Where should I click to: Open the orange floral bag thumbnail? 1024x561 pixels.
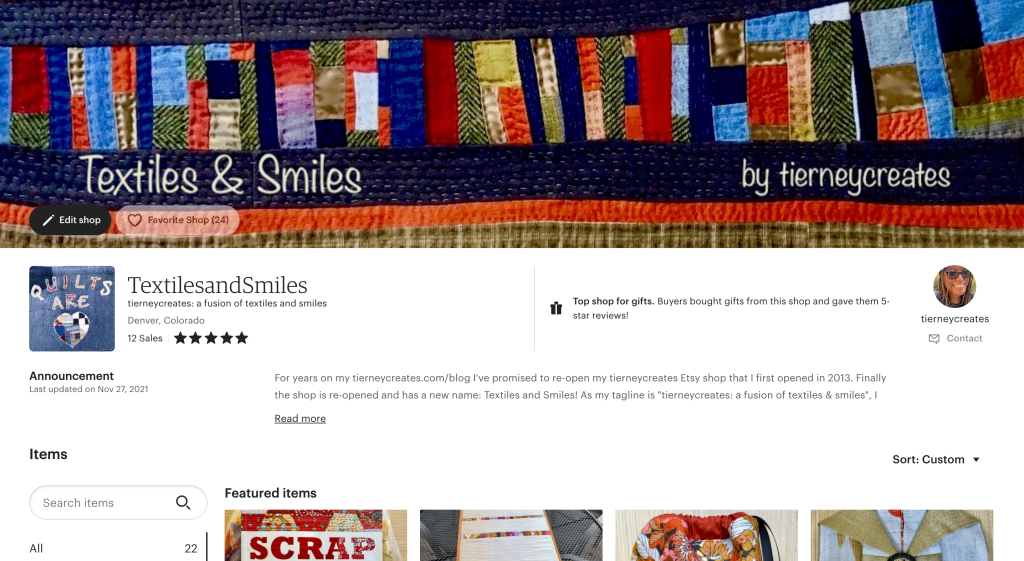tap(706, 536)
